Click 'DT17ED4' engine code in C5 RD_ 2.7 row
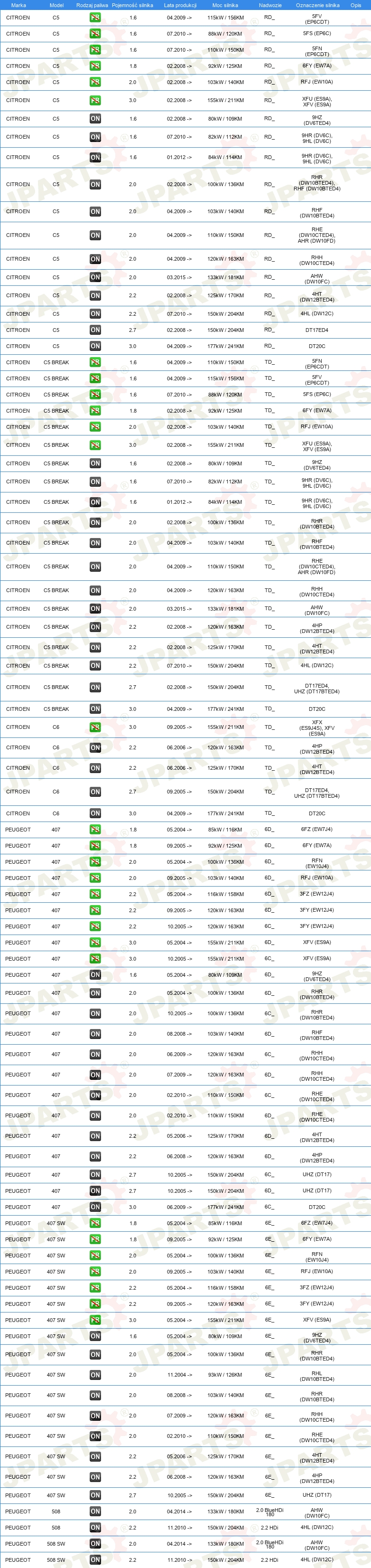This screenshot has height=1568, width=371. pyautogui.click(x=317, y=331)
